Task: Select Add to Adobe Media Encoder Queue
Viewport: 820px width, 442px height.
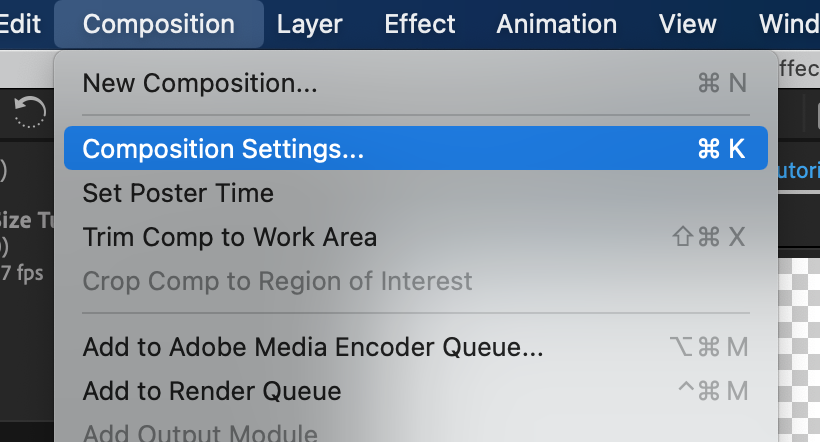Action: click(x=313, y=347)
